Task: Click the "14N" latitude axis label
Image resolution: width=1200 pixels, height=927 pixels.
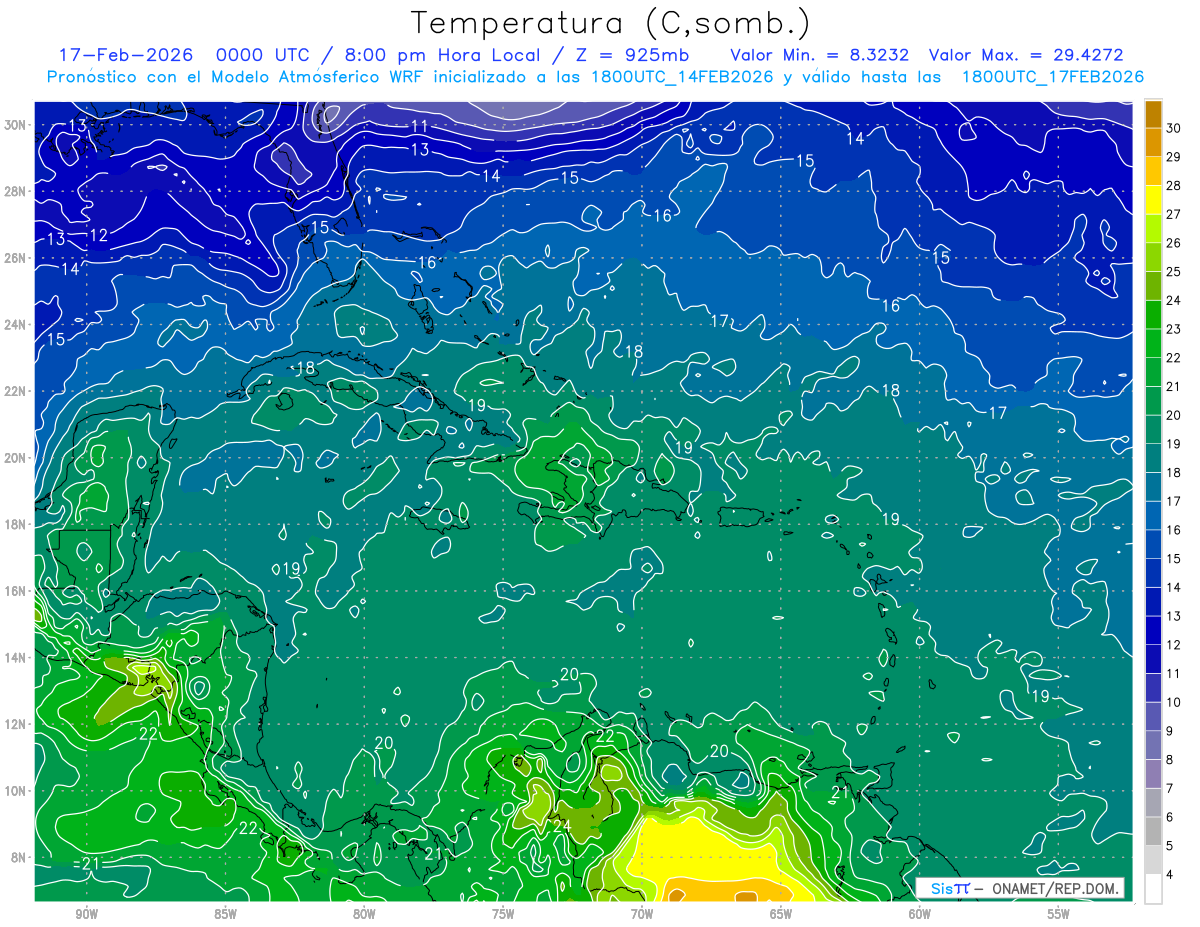Action: point(16,657)
